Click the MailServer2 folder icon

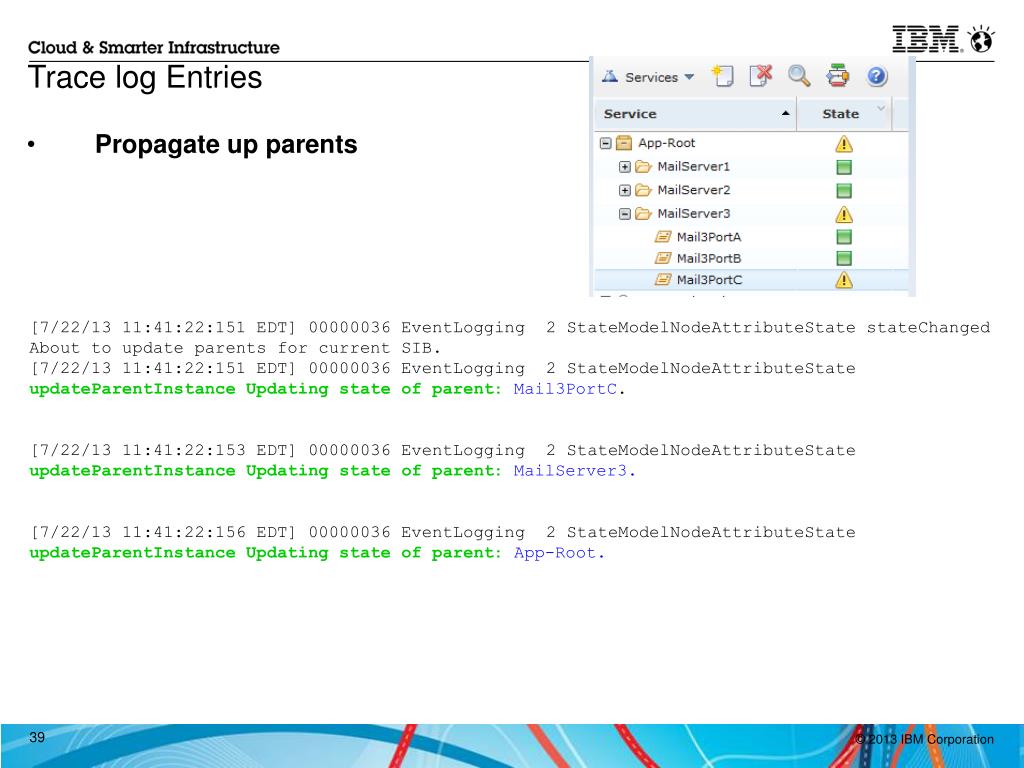click(x=643, y=190)
